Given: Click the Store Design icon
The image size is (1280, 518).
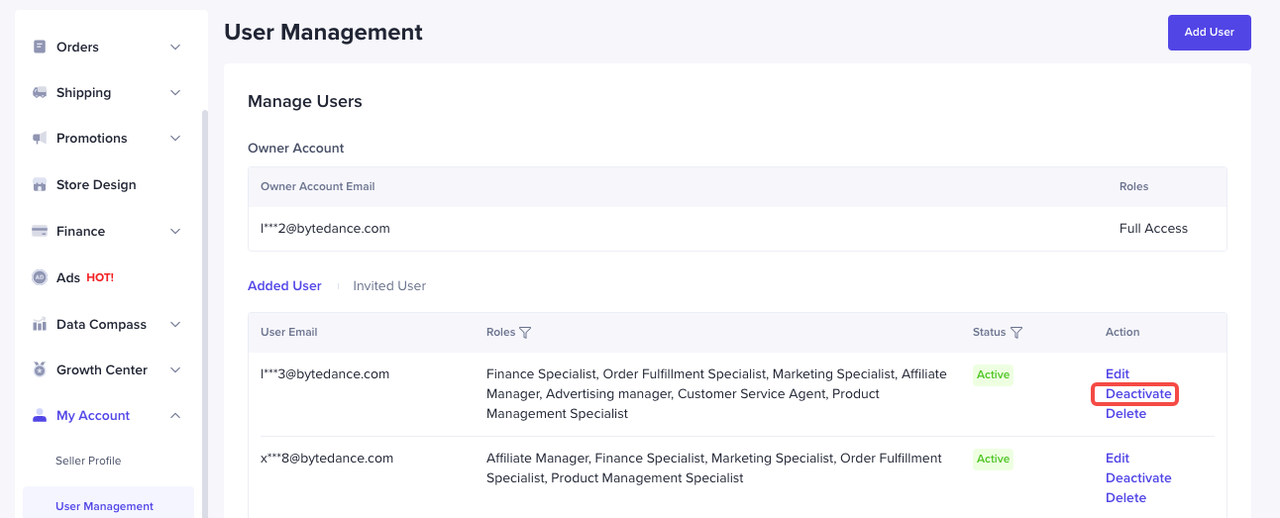Looking at the screenshot, I should [40, 185].
